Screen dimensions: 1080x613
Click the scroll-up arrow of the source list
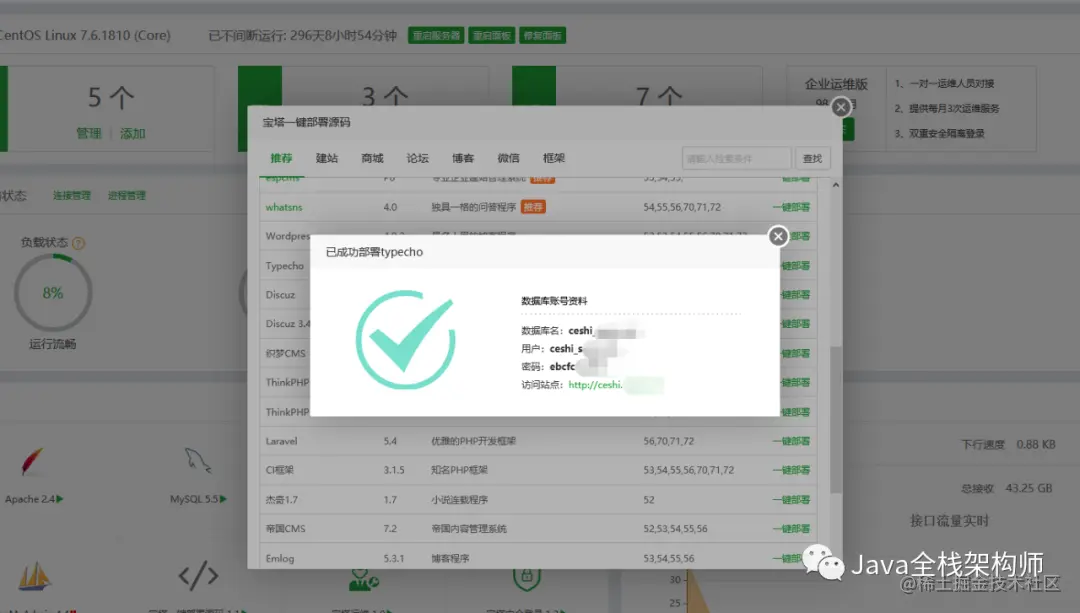835,185
